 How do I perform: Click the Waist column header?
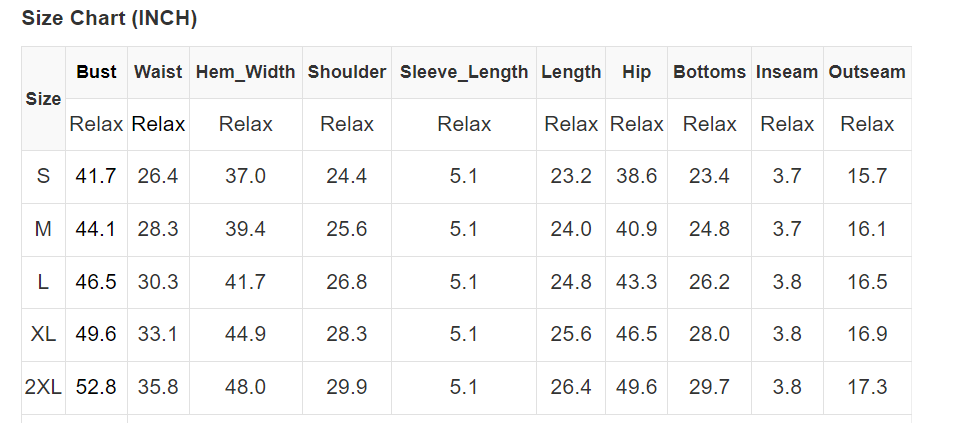click(158, 72)
